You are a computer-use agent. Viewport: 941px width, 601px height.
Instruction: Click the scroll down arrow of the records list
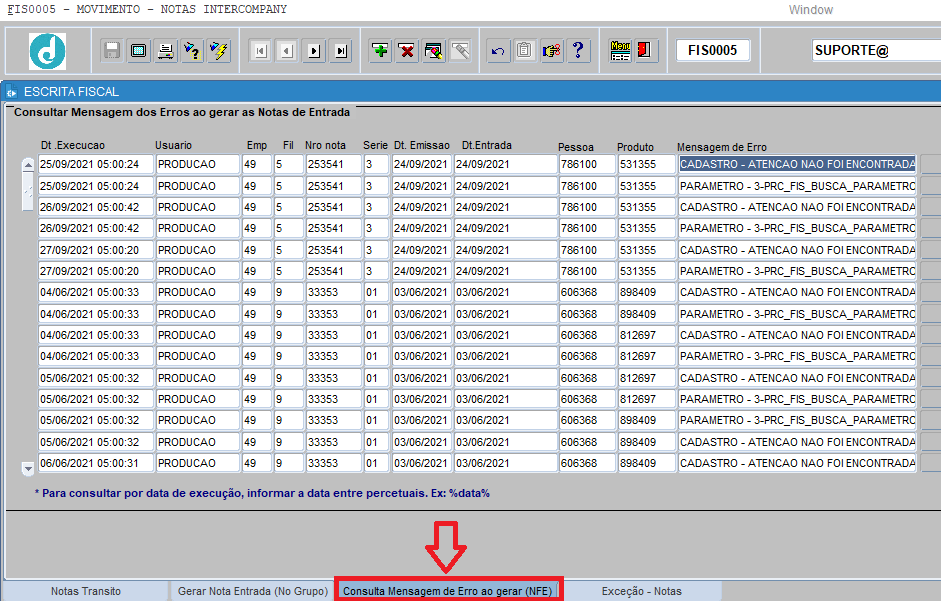pyautogui.click(x=28, y=468)
